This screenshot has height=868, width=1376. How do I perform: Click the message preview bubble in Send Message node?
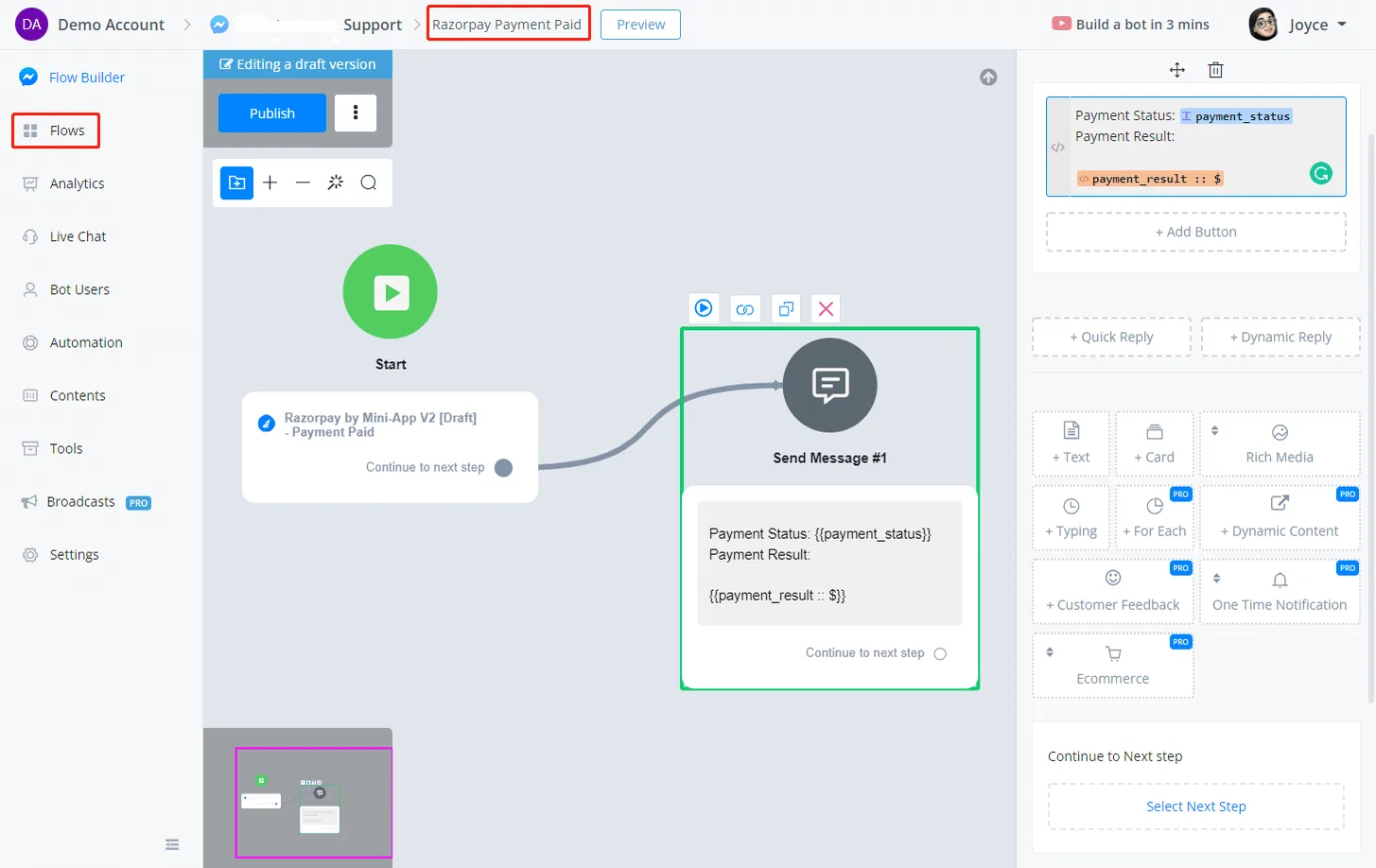click(x=829, y=564)
